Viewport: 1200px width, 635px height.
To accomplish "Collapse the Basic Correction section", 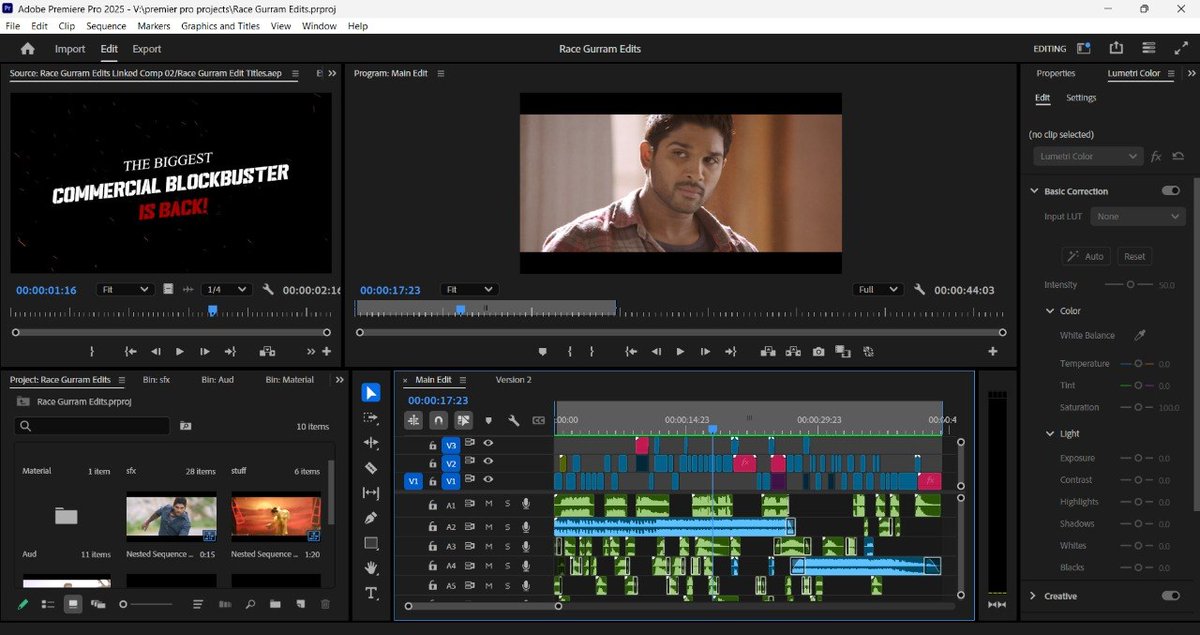I will point(1034,191).
